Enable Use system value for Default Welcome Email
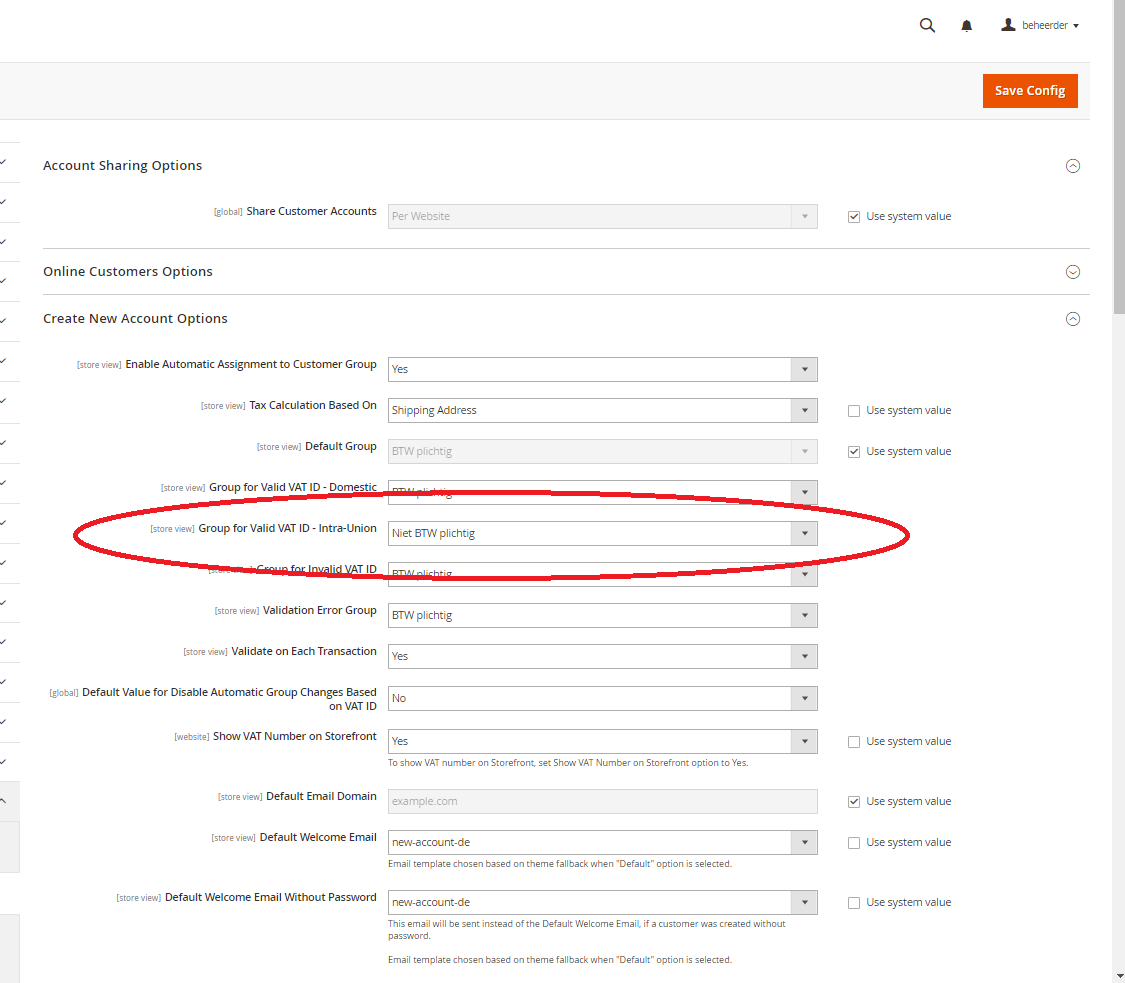 click(854, 842)
